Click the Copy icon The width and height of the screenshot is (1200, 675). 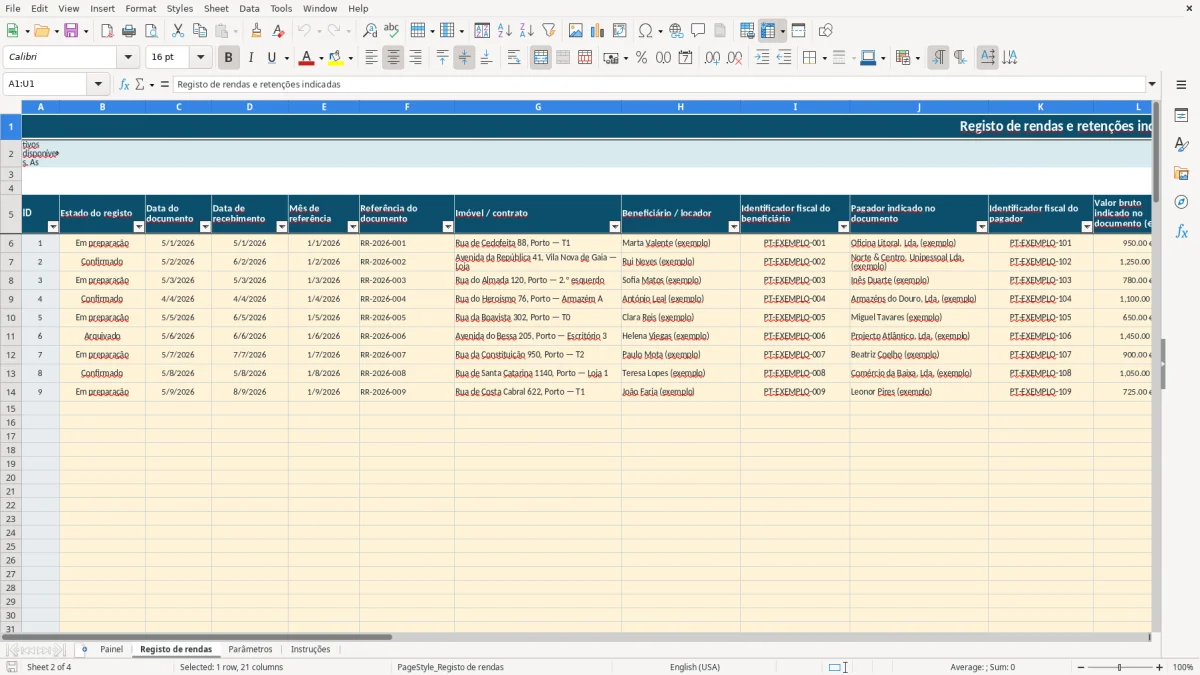pyautogui.click(x=200, y=31)
